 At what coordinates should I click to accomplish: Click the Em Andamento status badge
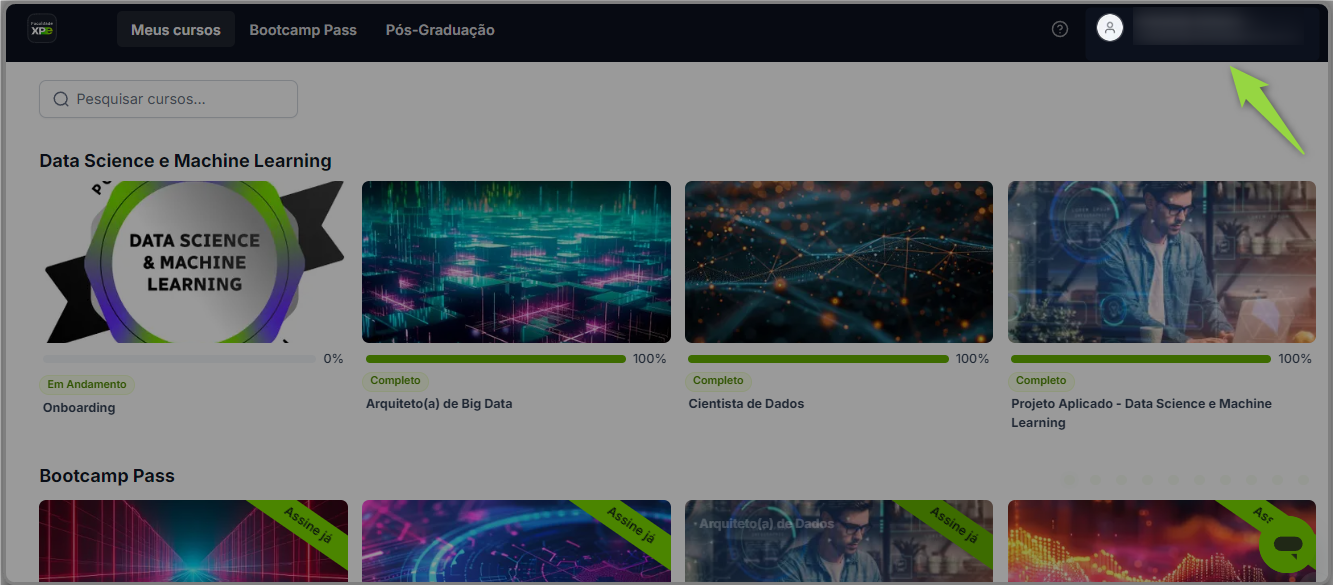coord(87,384)
